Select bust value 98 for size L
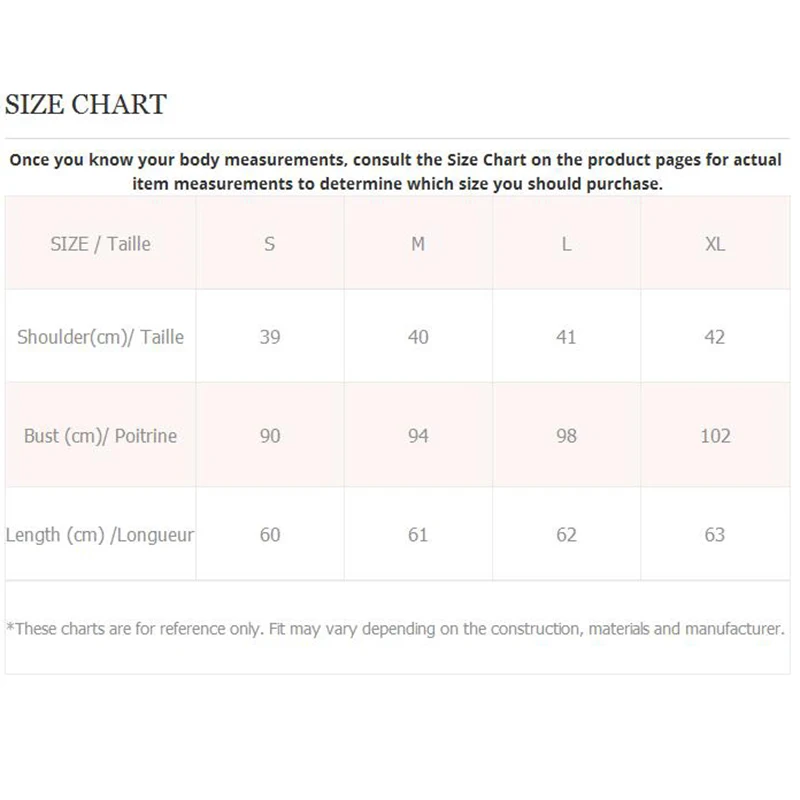 click(566, 436)
